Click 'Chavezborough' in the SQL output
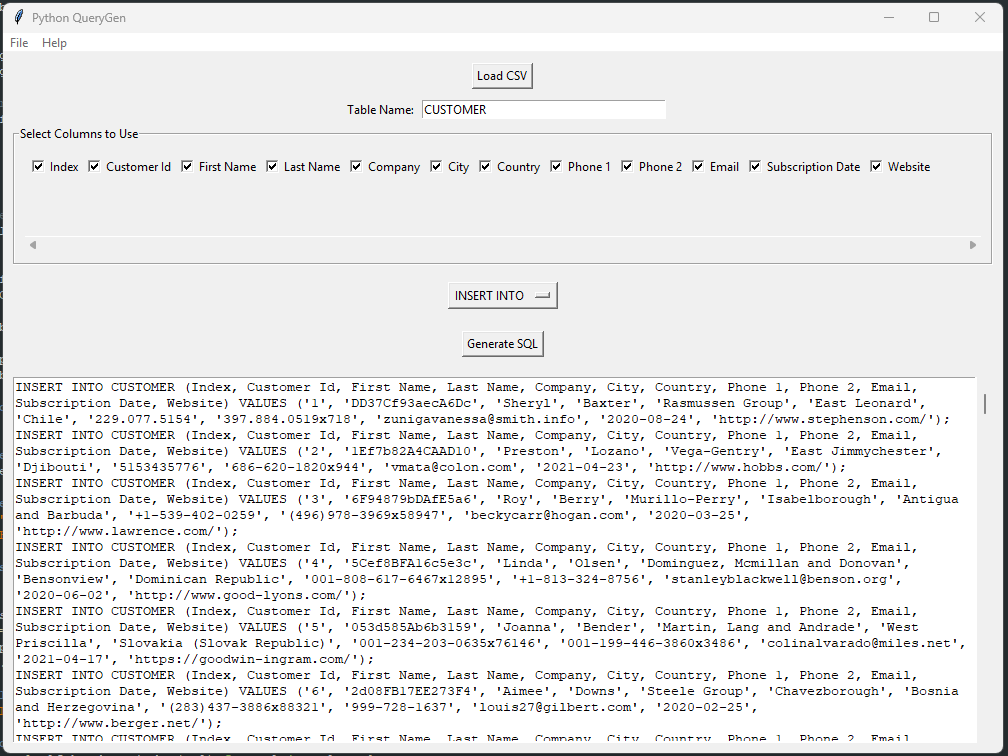Viewport: 1008px width, 756px height. 827,692
